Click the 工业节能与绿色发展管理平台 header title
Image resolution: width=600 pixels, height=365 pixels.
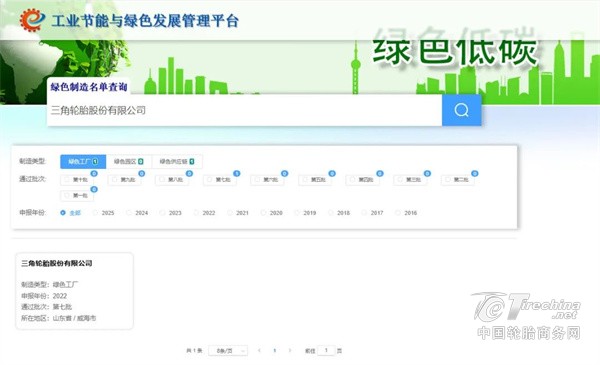point(145,21)
